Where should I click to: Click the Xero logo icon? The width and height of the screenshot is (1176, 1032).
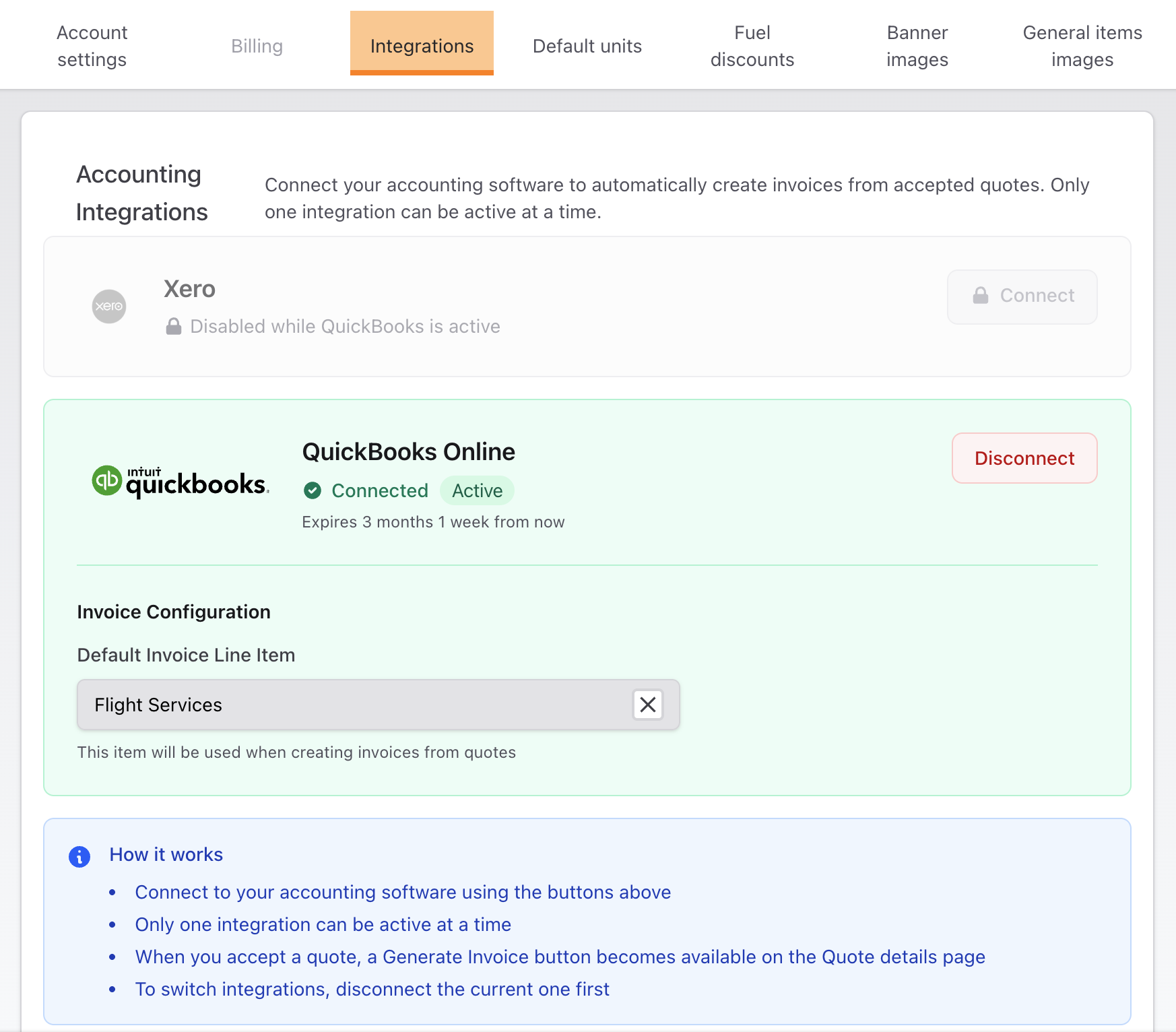coord(109,307)
